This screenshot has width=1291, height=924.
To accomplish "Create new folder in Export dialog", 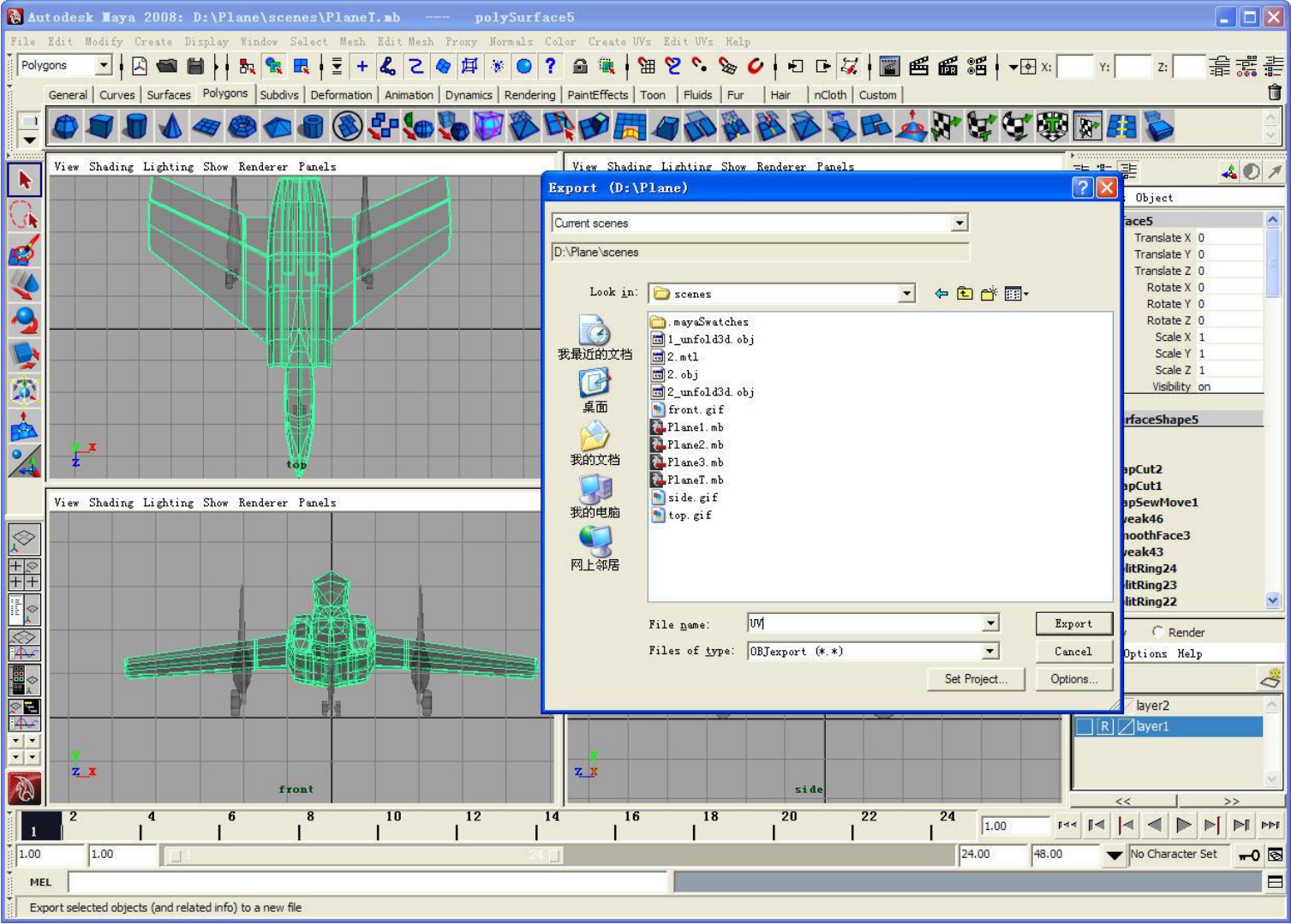I will click(x=989, y=294).
